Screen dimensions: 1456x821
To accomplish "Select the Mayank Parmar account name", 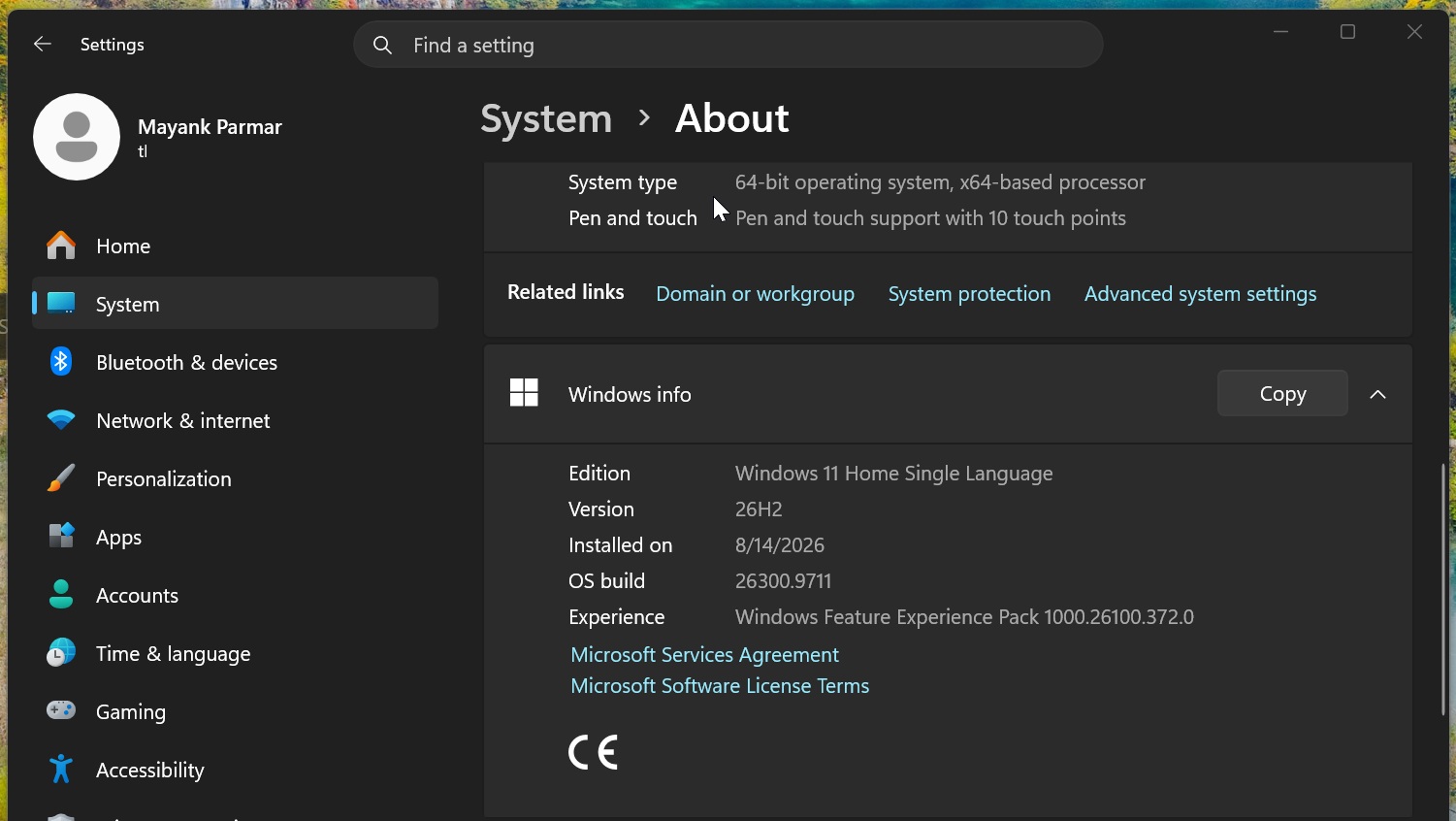I will pyautogui.click(x=210, y=127).
